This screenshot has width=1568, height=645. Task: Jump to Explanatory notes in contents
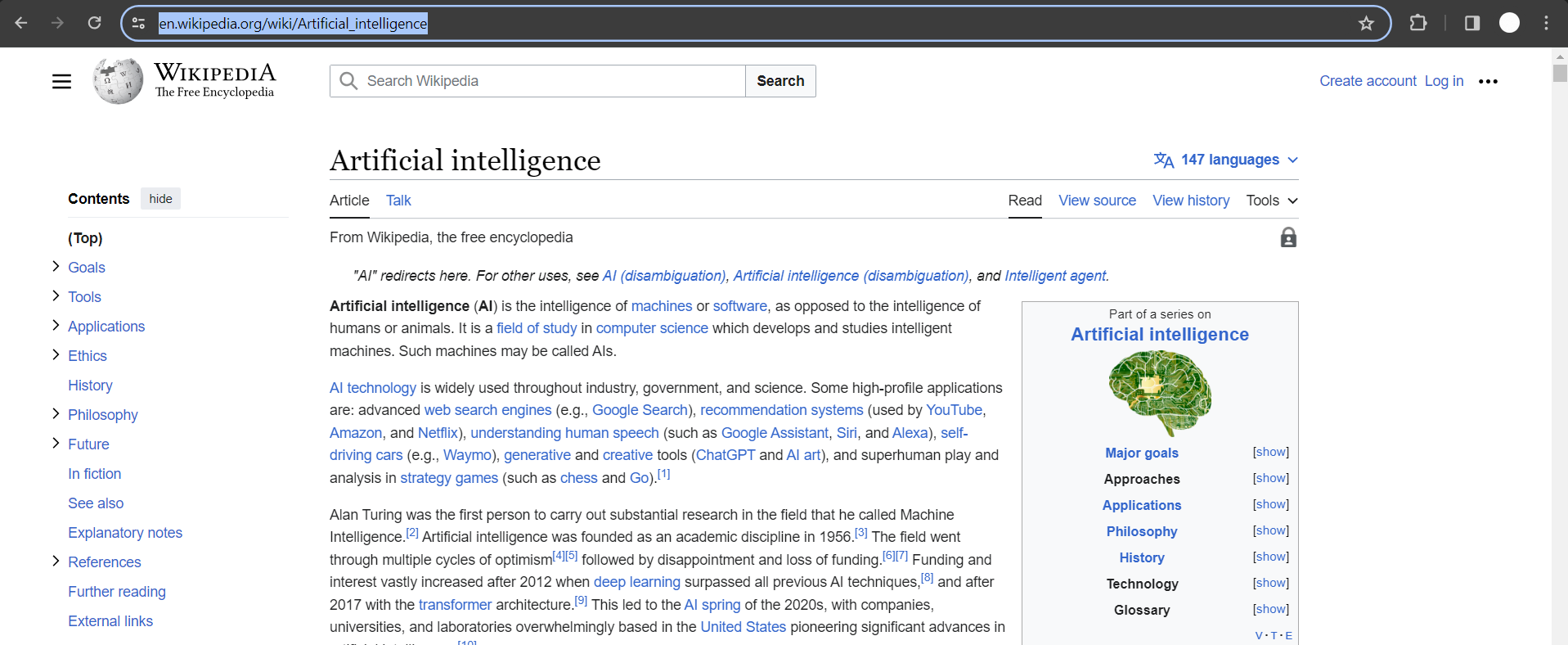click(x=125, y=533)
